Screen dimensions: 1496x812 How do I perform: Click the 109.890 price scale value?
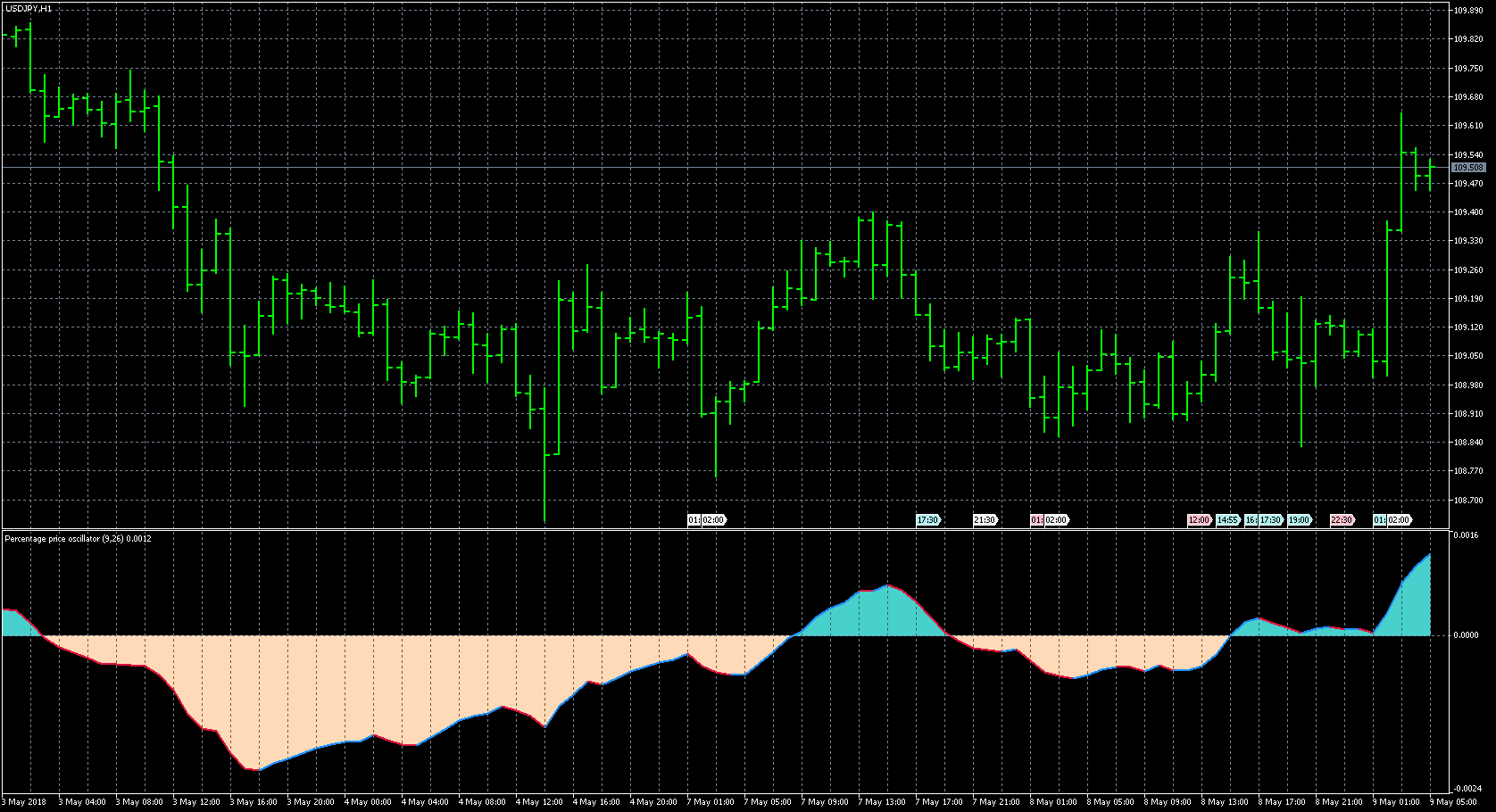1467,11
